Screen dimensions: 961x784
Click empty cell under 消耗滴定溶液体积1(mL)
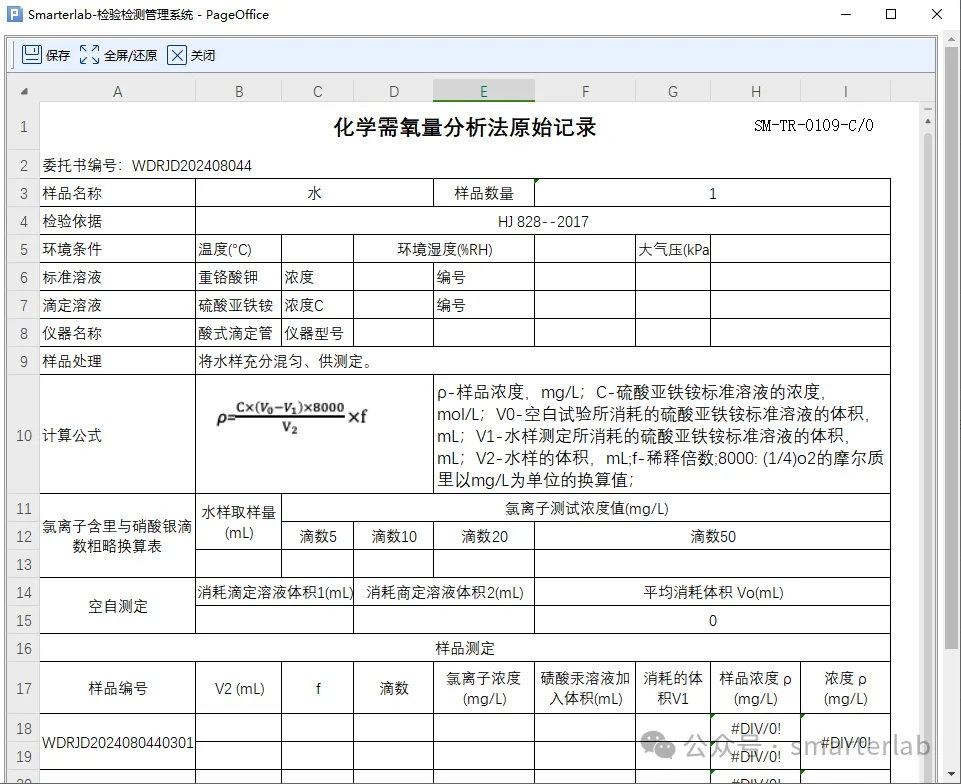[x=275, y=620]
